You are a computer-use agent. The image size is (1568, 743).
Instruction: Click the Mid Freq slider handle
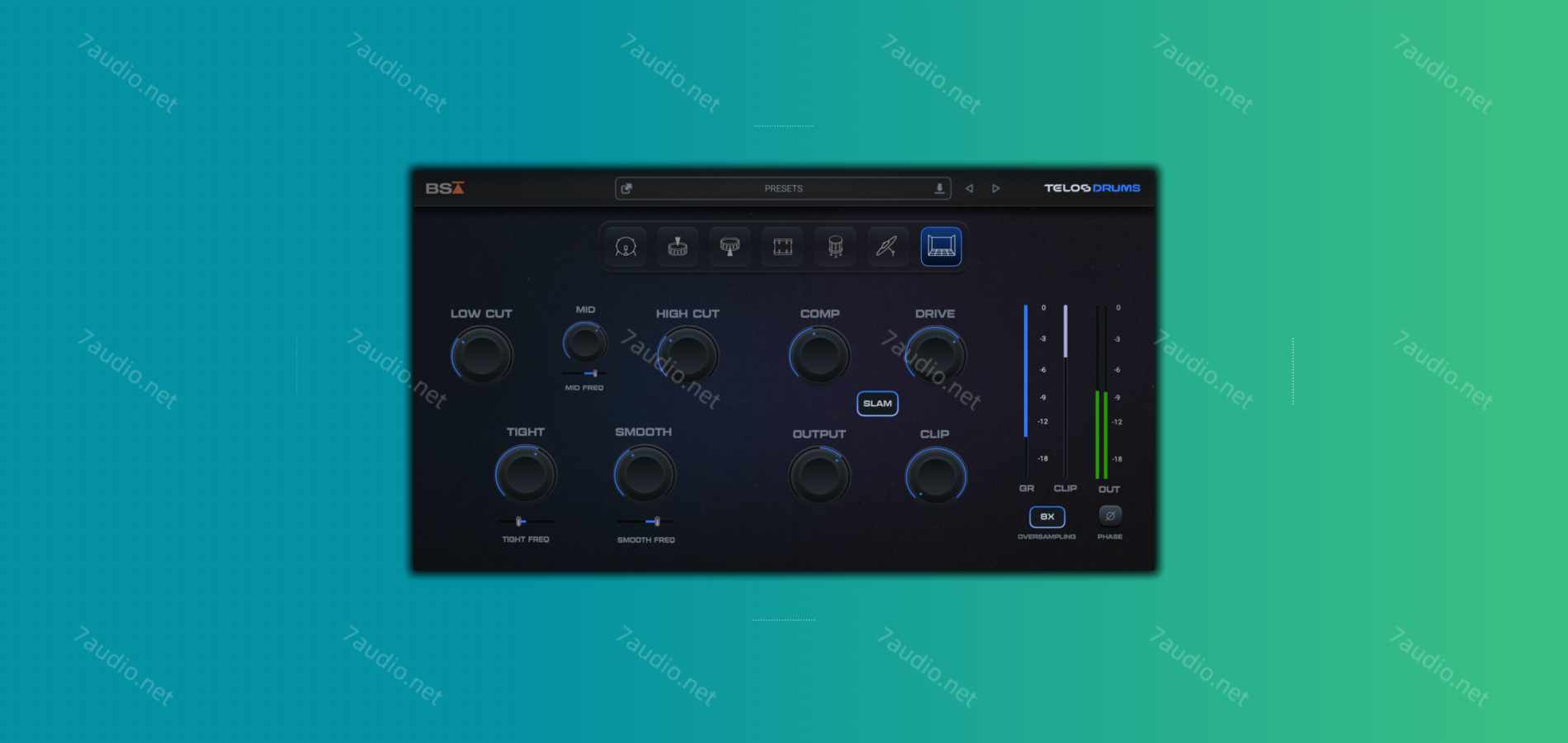594,373
